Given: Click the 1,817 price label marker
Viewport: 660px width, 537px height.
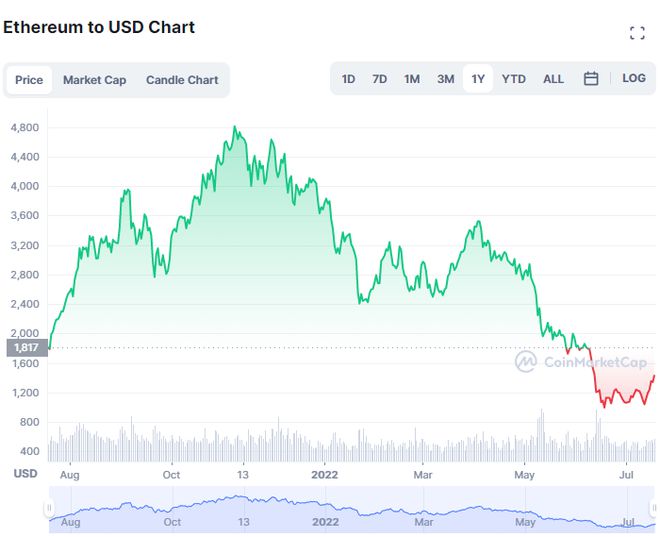Looking at the screenshot, I should tap(22, 348).
